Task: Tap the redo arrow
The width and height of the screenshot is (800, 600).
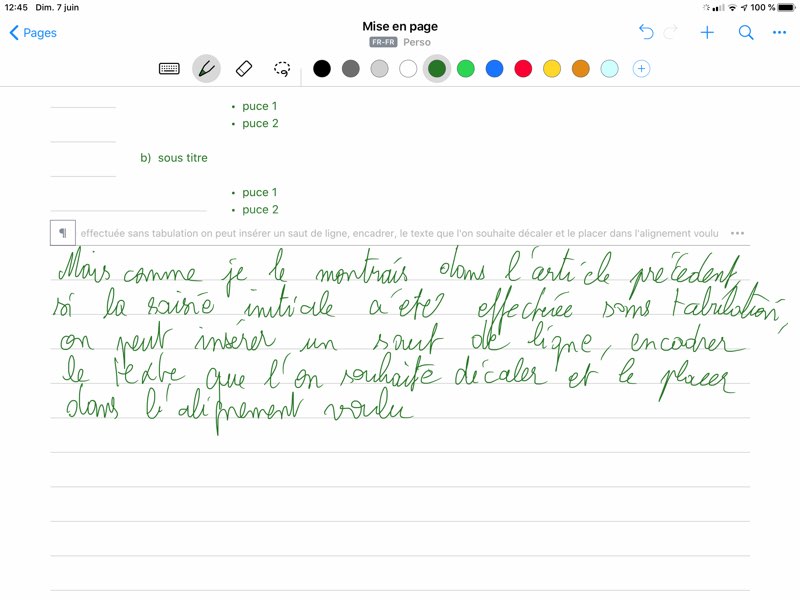Action: (672, 33)
